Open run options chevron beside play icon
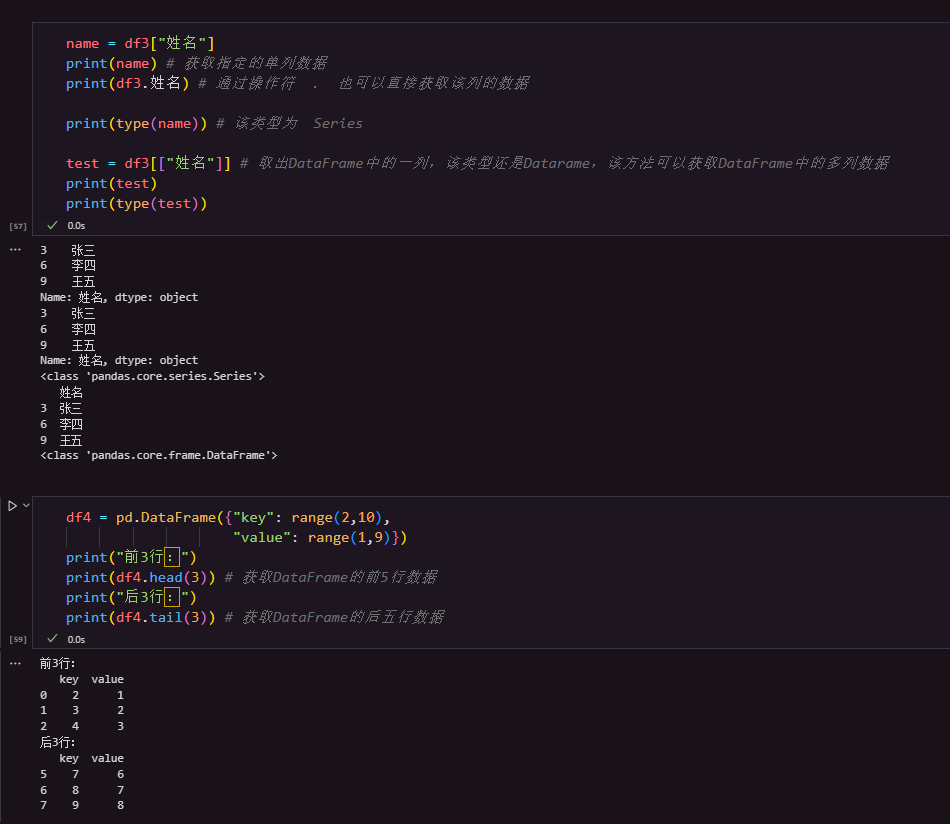 pyautogui.click(x=26, y=505)
